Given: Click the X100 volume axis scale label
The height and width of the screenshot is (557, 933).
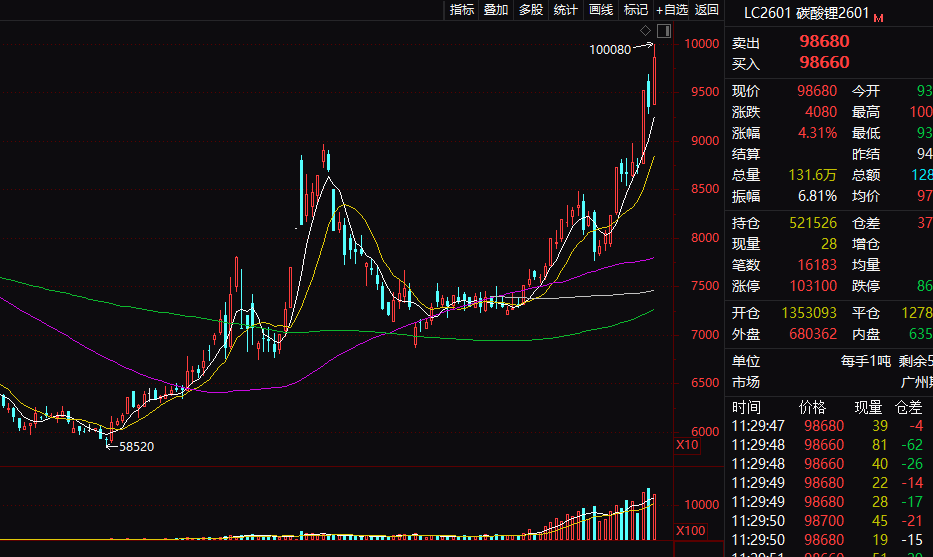Looking at the screenshot, I should point(690,530).
